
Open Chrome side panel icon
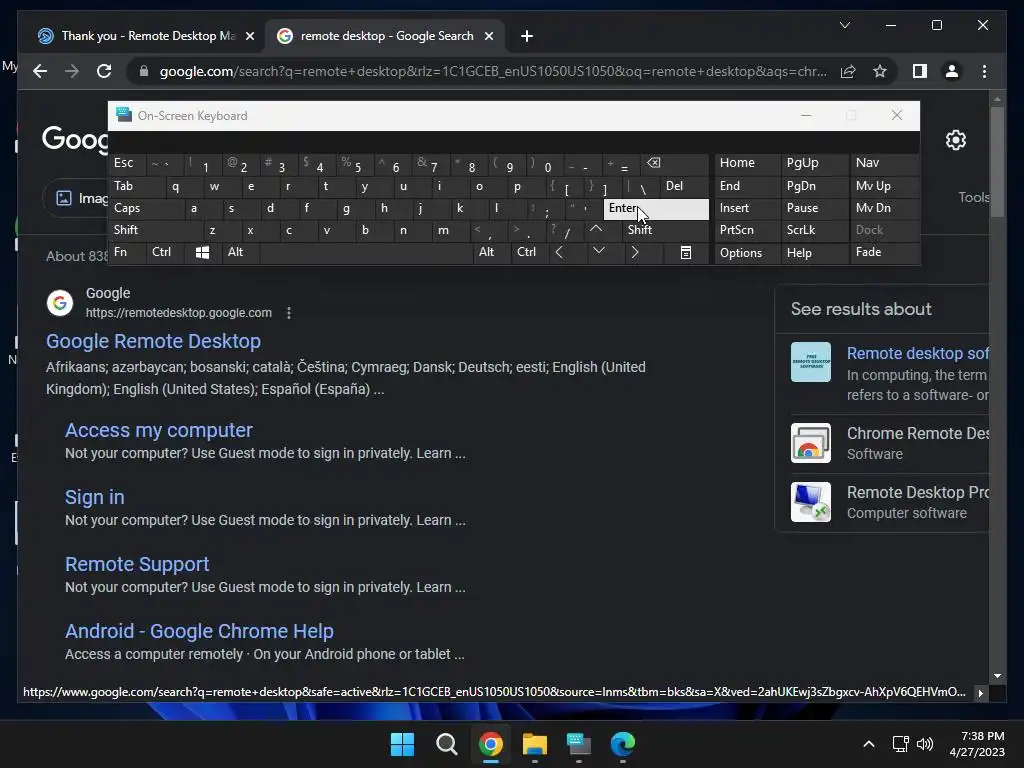pos(920,71)
